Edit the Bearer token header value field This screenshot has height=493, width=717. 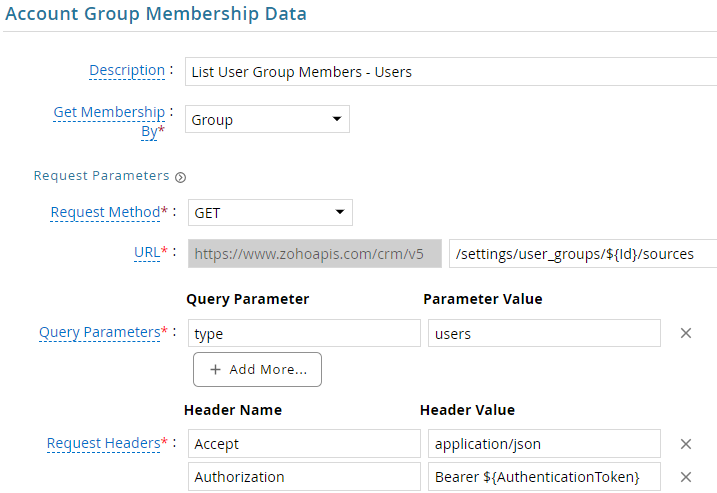(x=544, y=477)
